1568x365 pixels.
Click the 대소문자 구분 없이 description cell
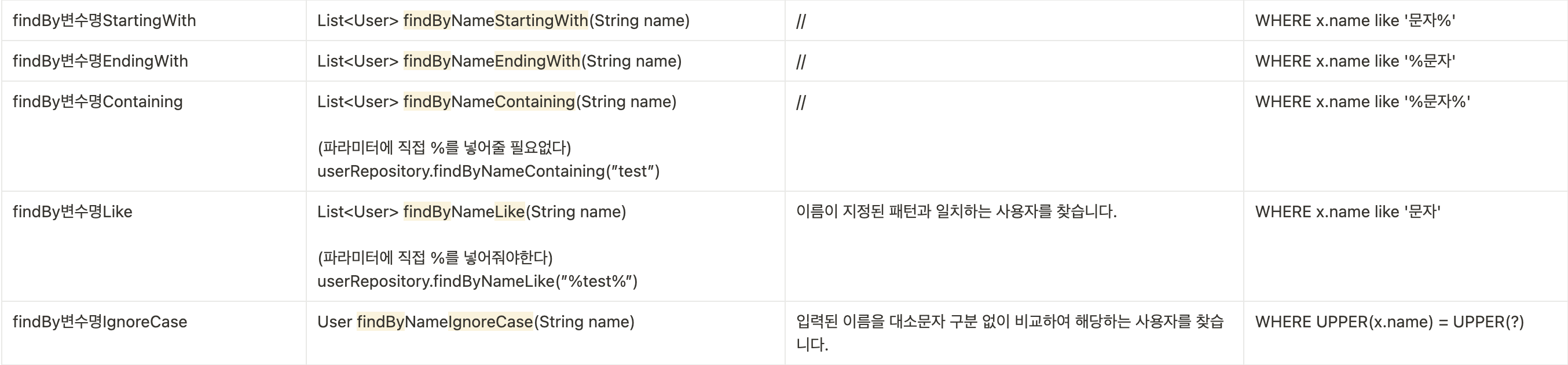pyautogui.click(x=1014, y=333)
